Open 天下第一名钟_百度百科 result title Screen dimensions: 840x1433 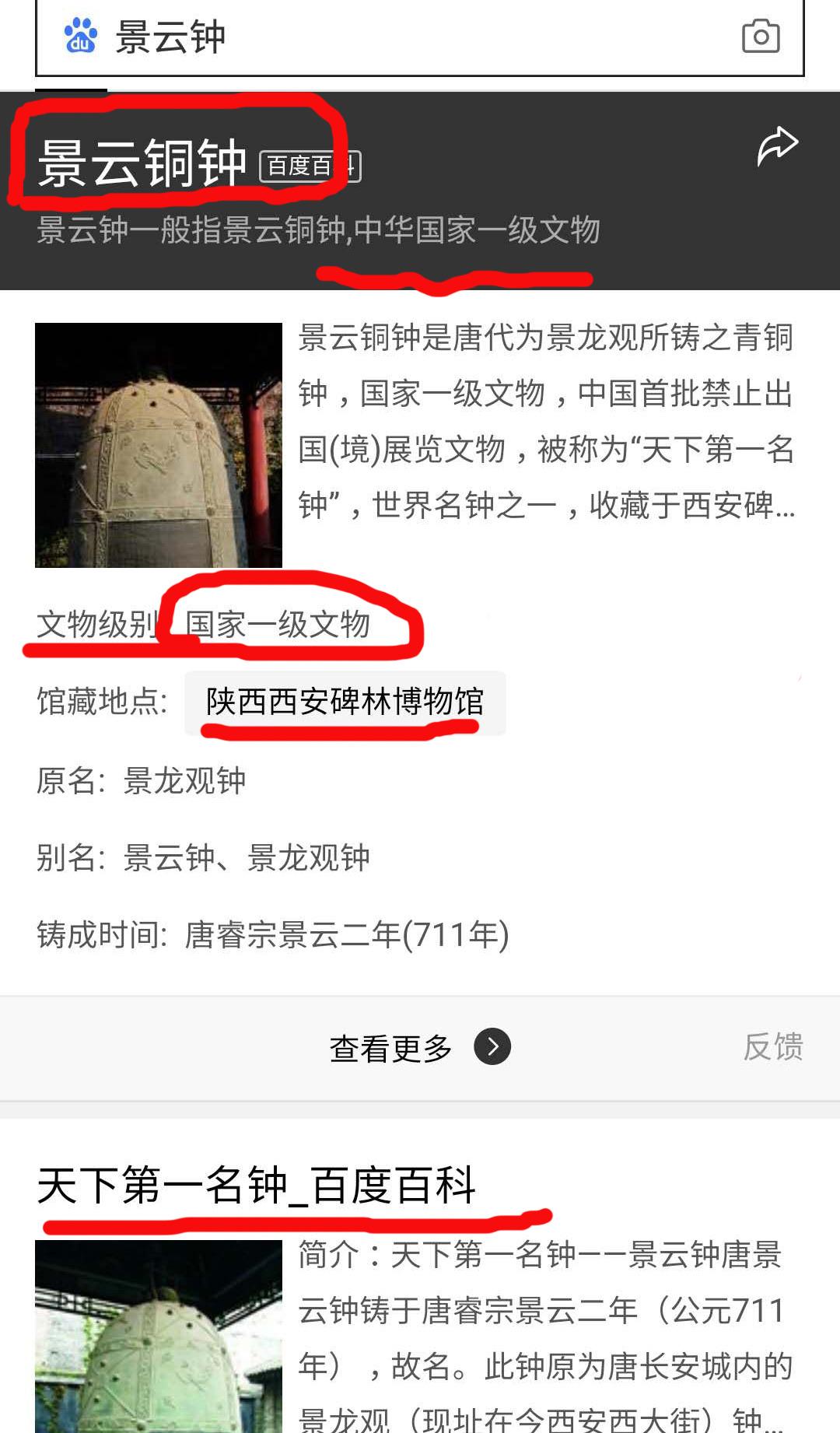pos(257,1186)
